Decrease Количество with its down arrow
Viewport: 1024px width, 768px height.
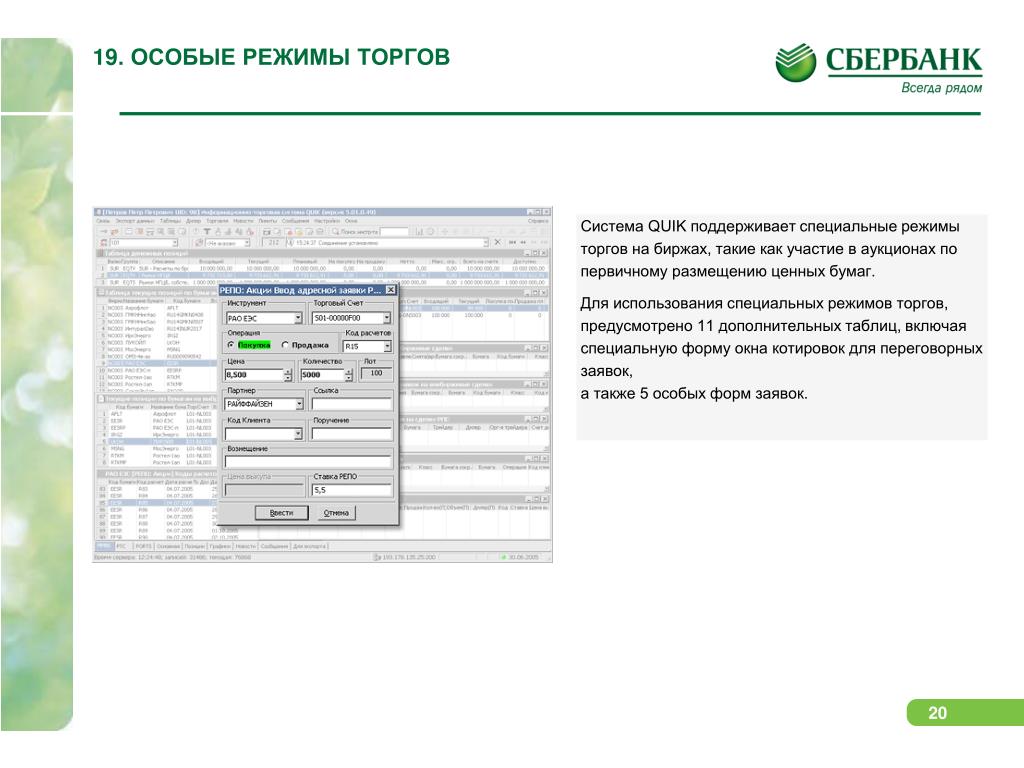click(x=349, y=378)
